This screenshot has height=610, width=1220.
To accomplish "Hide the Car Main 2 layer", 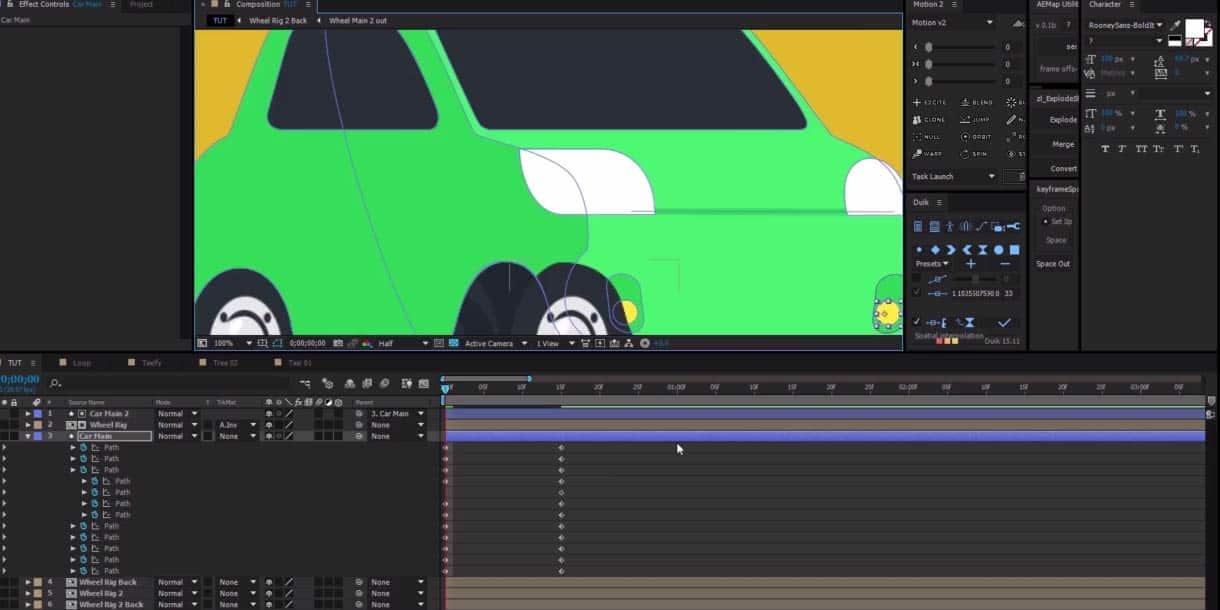I will pyautogui.click(x=4, y=413).
